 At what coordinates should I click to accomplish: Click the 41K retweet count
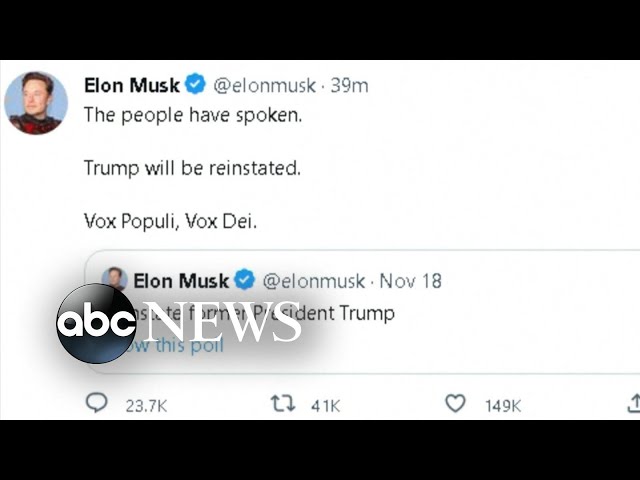click(x=325, y=406)
